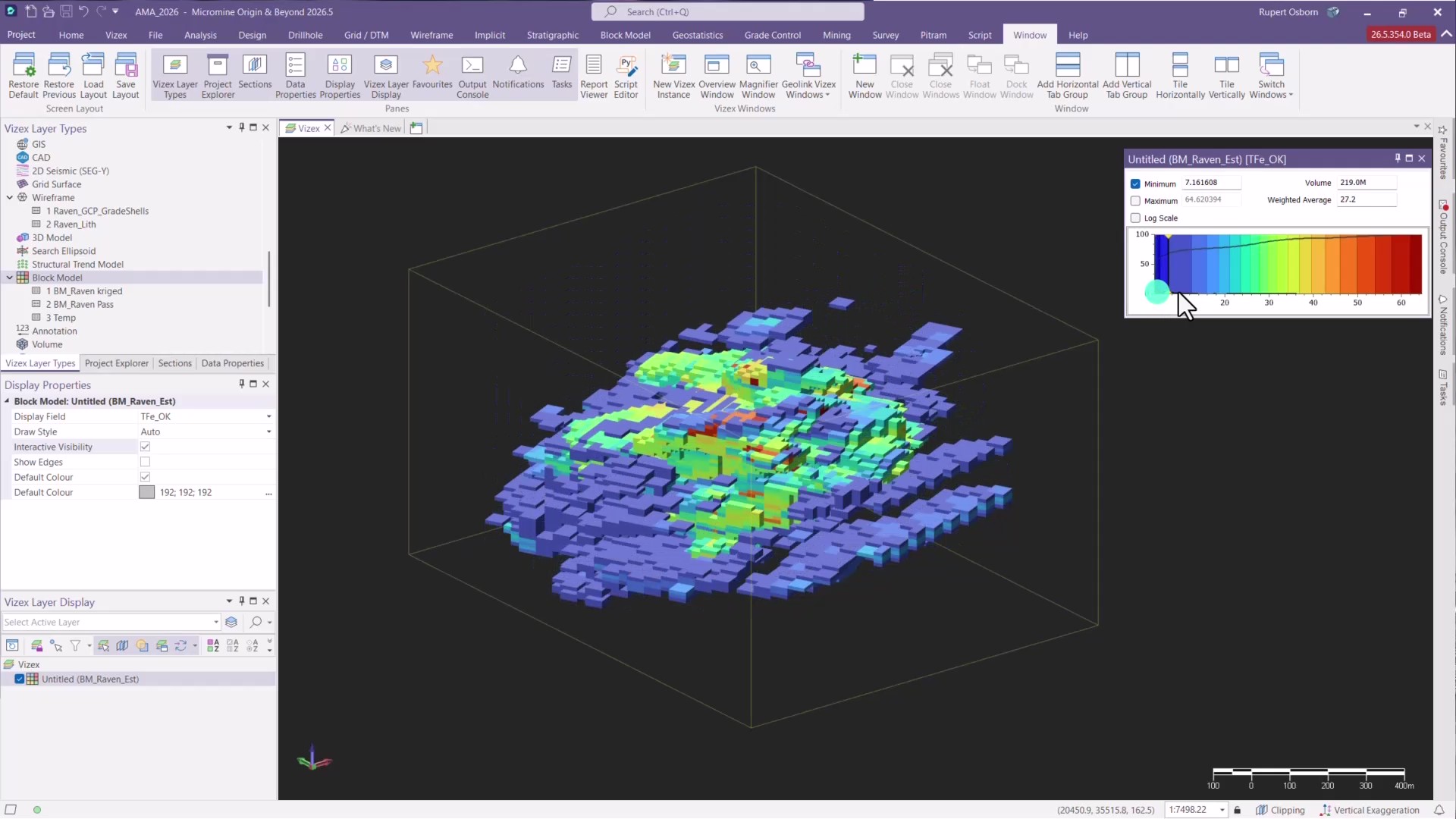This screenshot has height=819, width=1456.
Task: Click red end of legend colour bar
Action: [x=1415, y=264]
